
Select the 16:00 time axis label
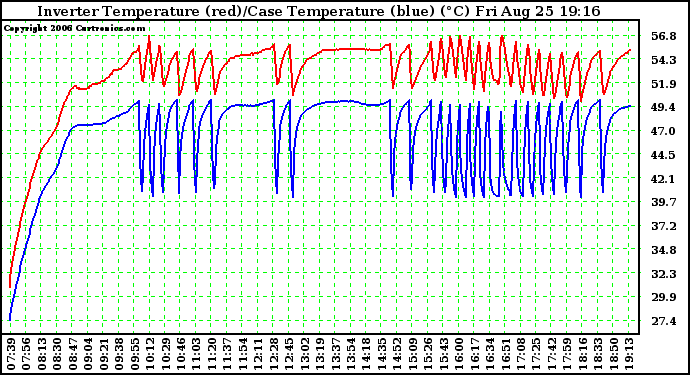pyautogui.click(x=459, y=354)
